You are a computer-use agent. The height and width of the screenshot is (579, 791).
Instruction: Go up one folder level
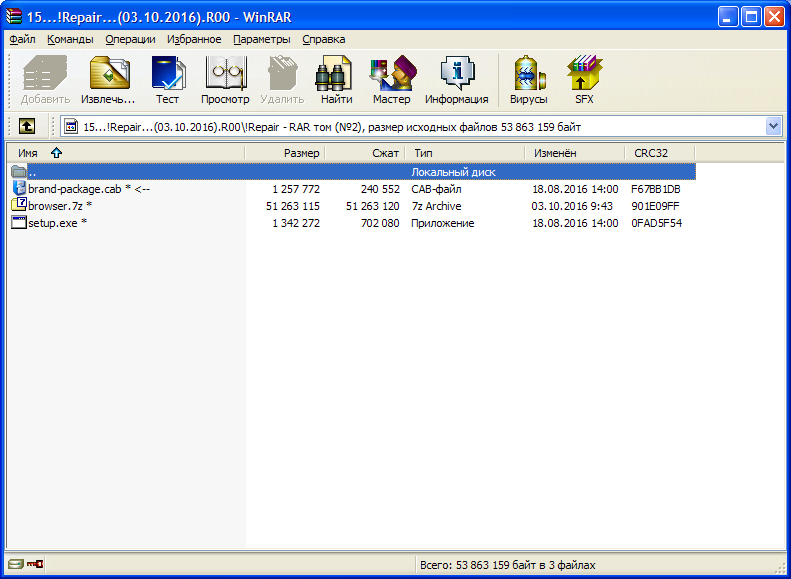27,127
